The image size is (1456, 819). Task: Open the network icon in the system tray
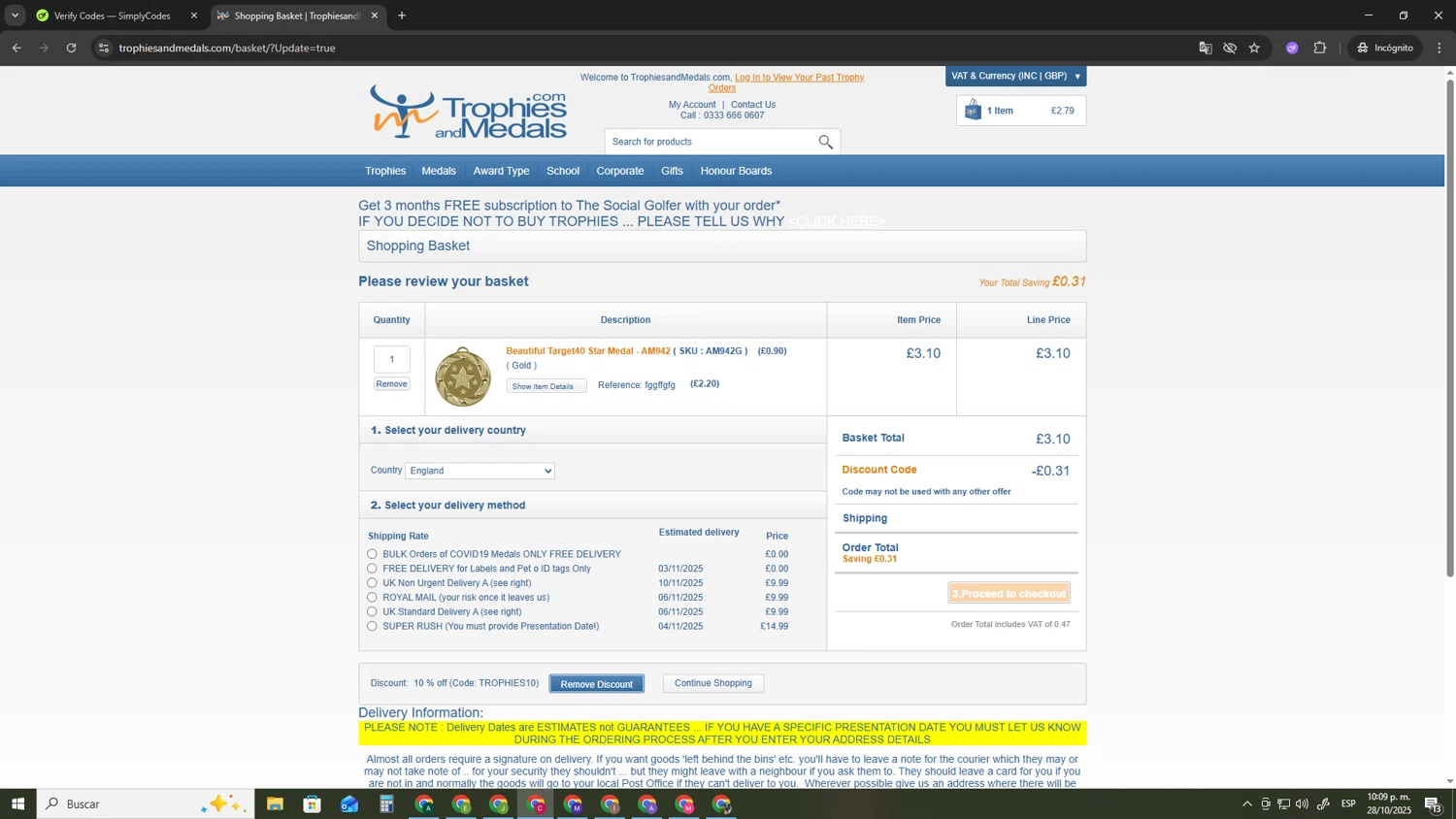[x=1283, y=803]
